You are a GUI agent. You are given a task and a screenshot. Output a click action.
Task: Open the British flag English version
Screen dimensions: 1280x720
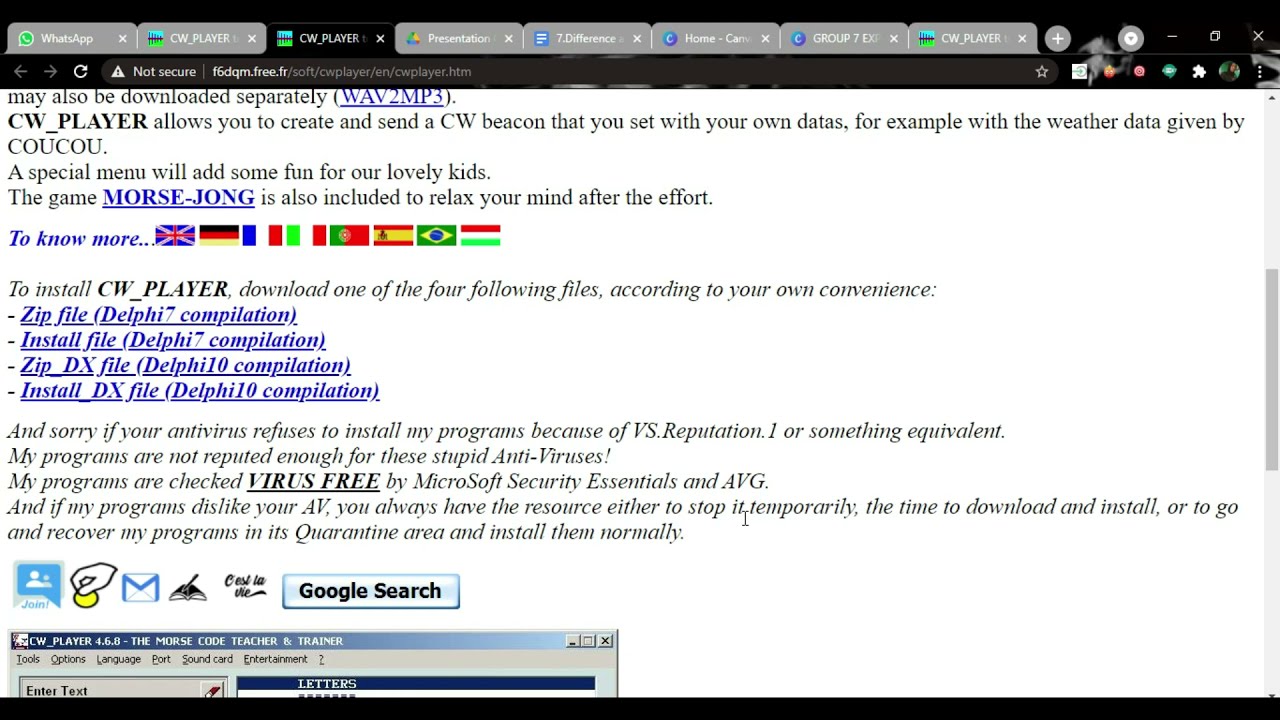coord(175,235)
